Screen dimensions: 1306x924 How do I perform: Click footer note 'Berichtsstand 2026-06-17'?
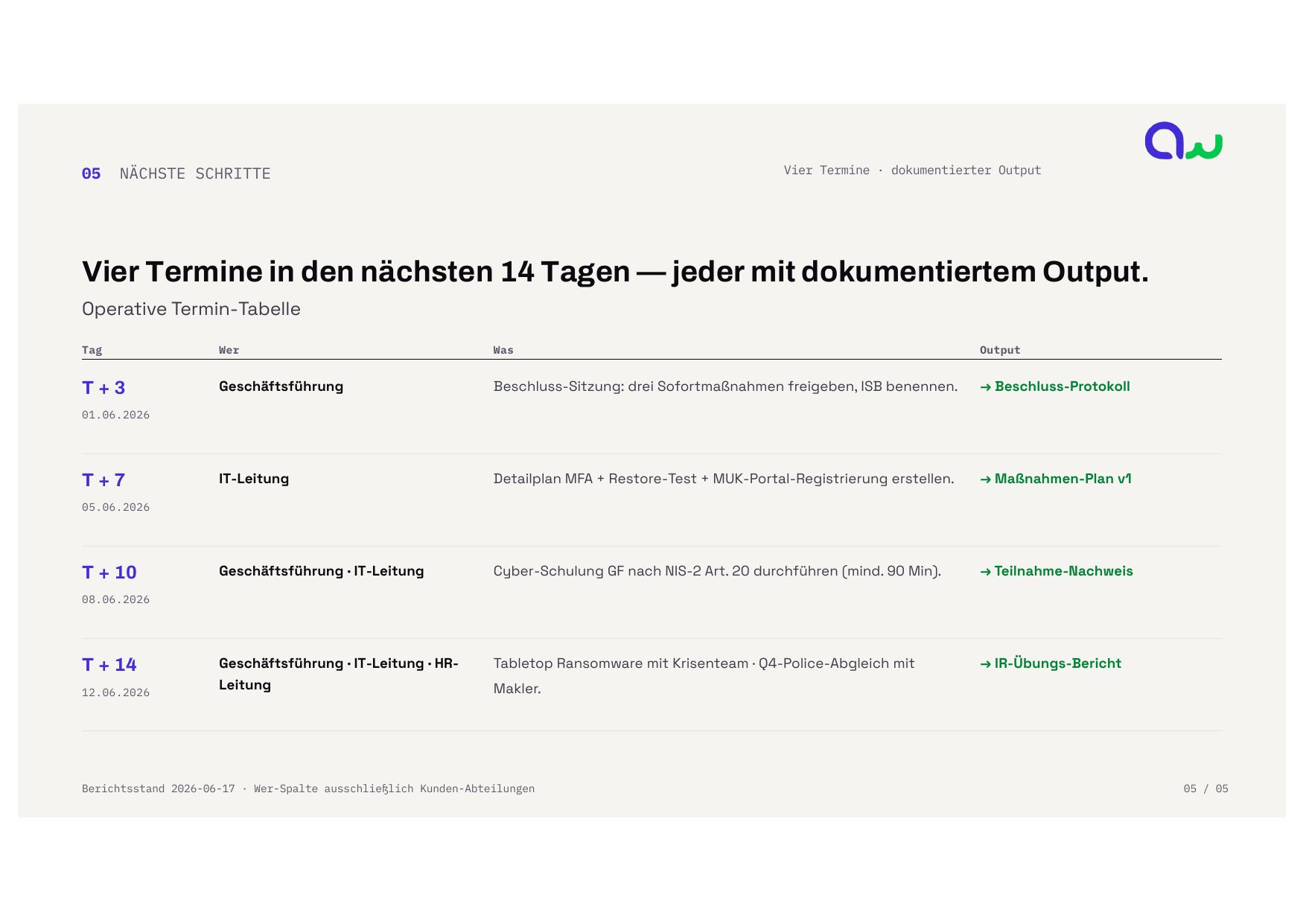308,788
